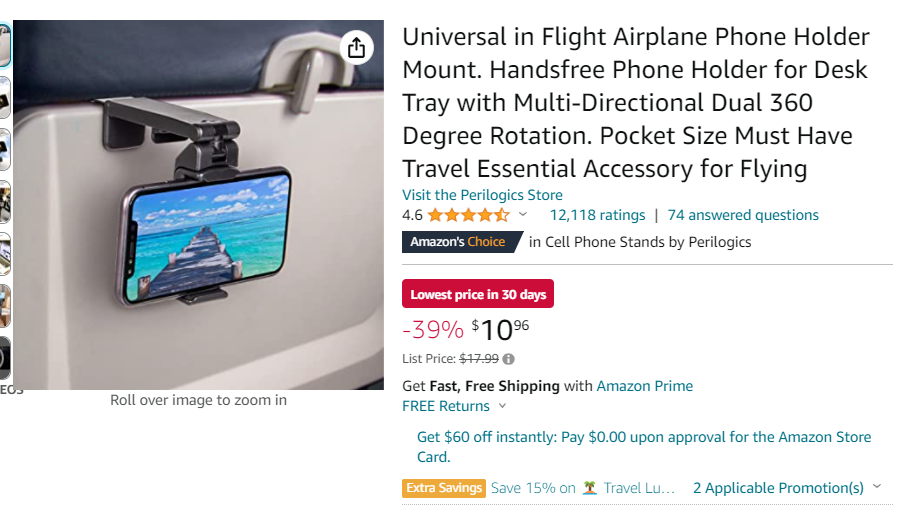The width and height of the screenshot is (906, 509).
Task: Click the Amazon Store Card $60 off offer
Action: click(643, 446)
